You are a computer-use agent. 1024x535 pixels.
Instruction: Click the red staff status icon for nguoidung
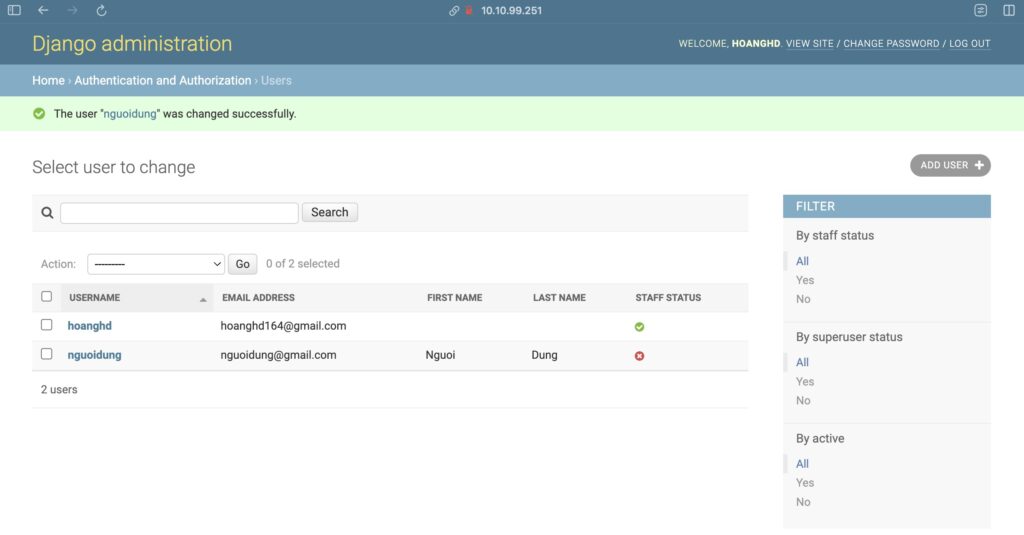pyautogui.click(x=639, y=356)
